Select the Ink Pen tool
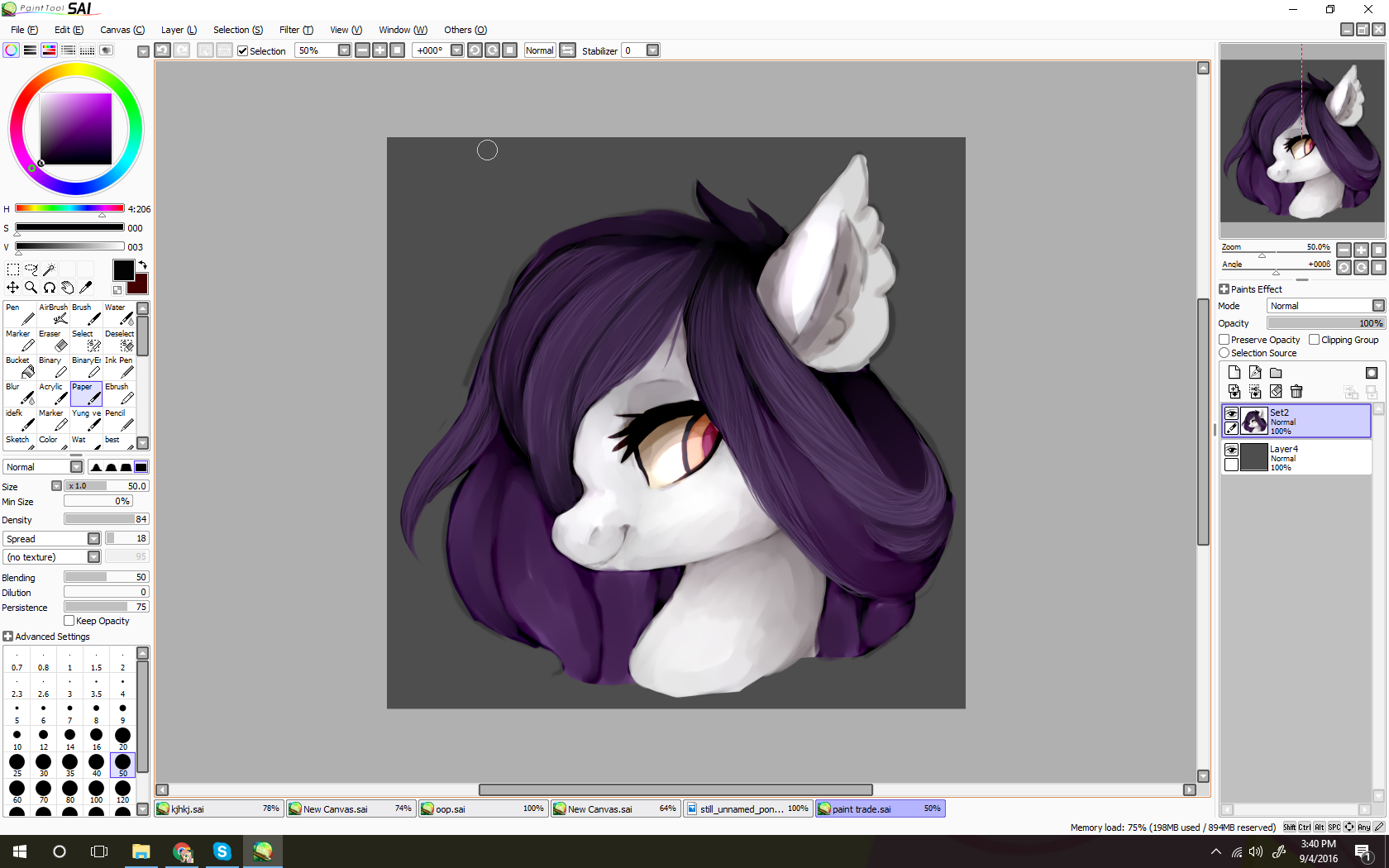This screenshot has width=1389, height=868. [x=120, y=367]
